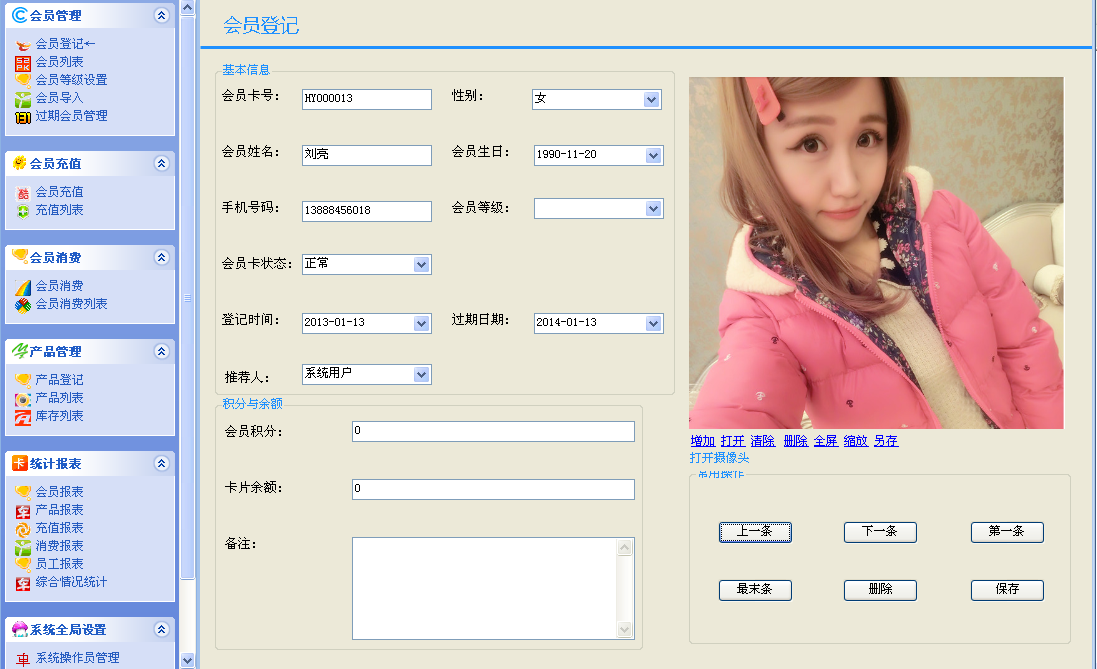The width and height of the screenshot is (1097, 669).
Task: Click the 打开摄像头 link
Action: 719,458
